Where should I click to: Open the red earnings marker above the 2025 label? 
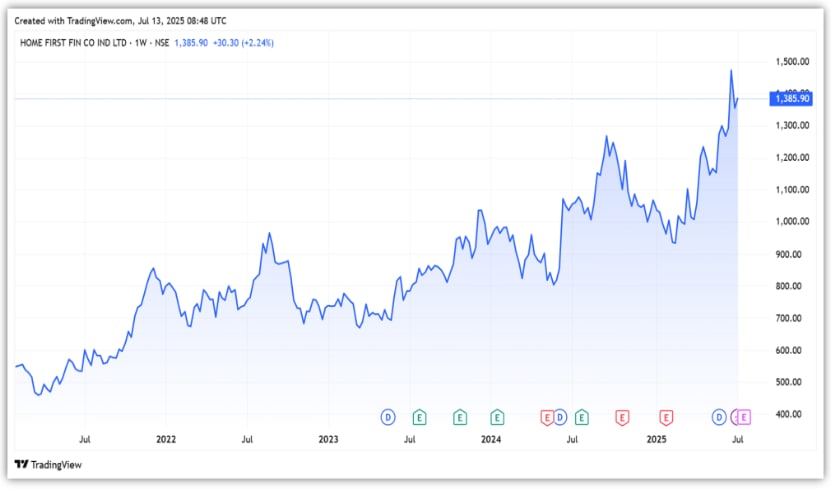click(666, 416)
